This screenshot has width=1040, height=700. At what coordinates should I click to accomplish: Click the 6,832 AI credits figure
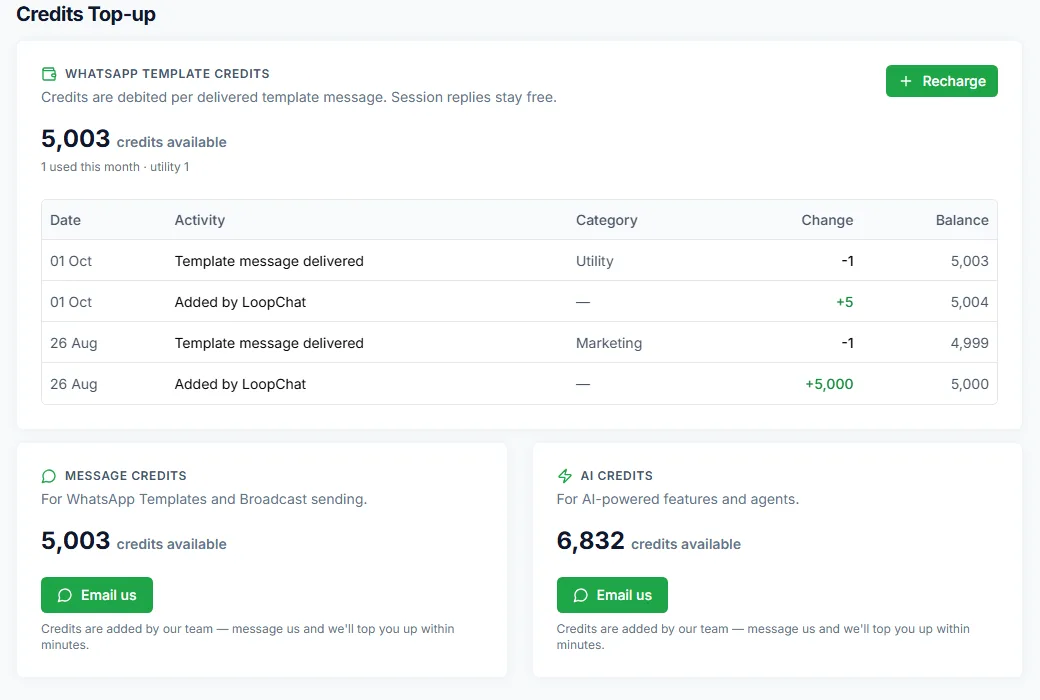click(590, 541)
